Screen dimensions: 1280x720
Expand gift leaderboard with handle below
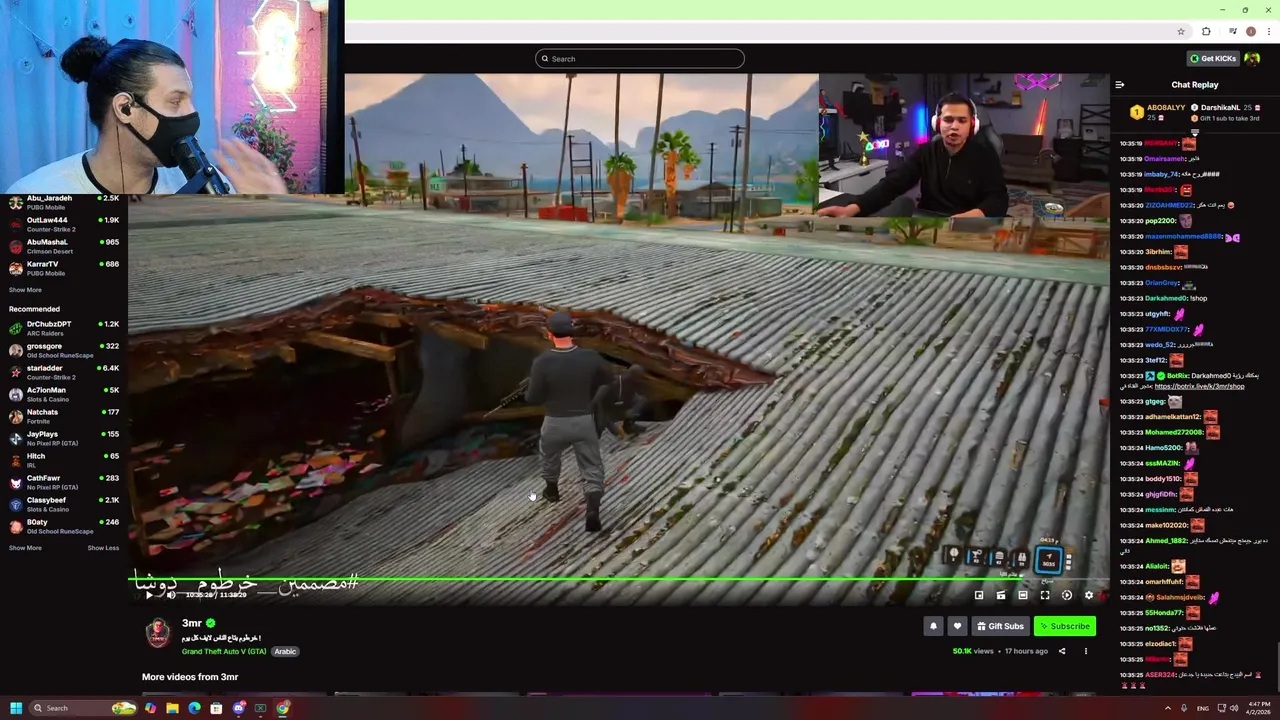click(x=1195, y=131)
